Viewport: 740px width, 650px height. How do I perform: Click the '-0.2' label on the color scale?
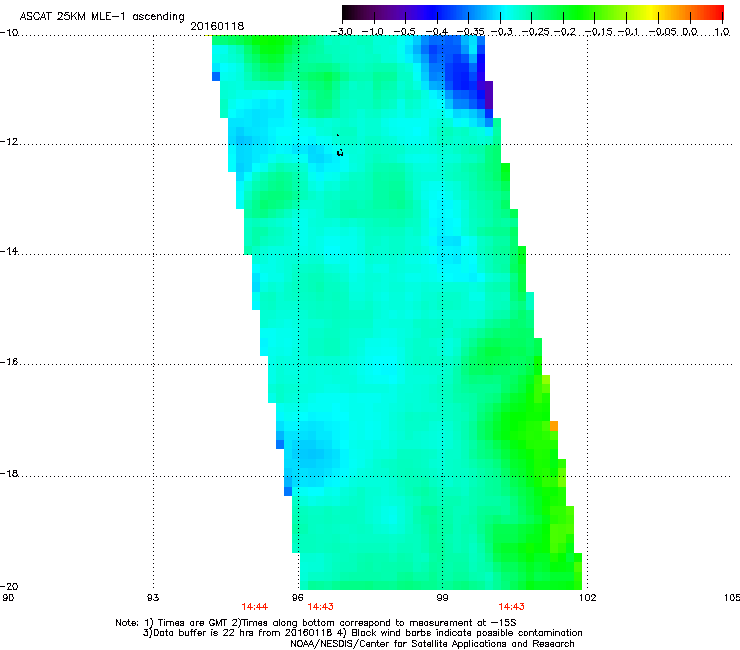[565, 32]
